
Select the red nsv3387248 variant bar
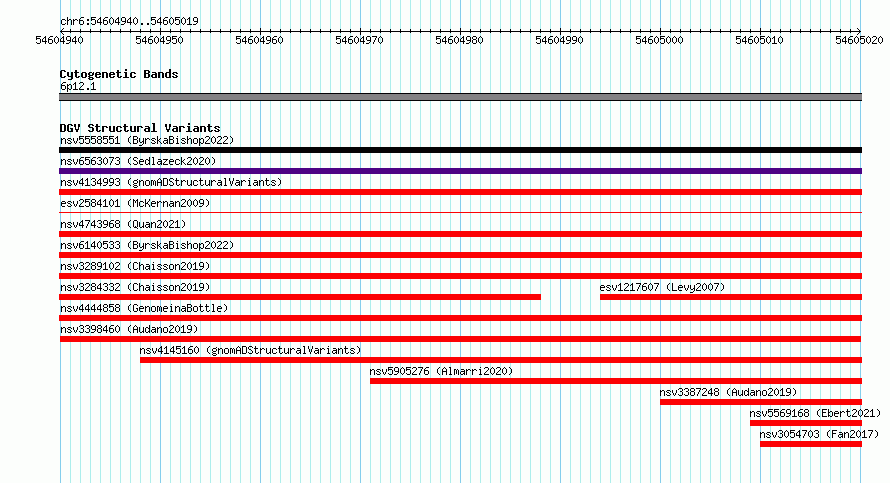point(761,402)
